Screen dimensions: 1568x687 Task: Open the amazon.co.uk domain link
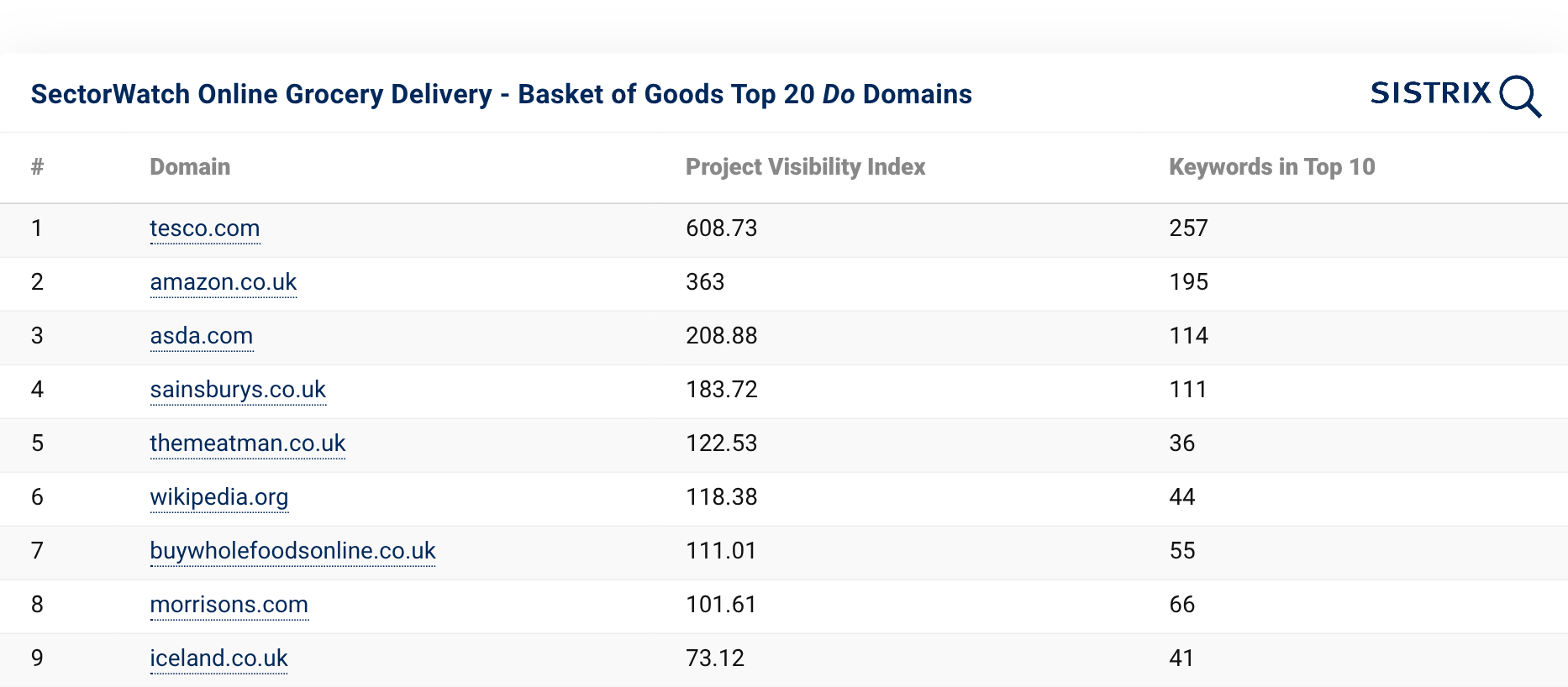(224, 282)
